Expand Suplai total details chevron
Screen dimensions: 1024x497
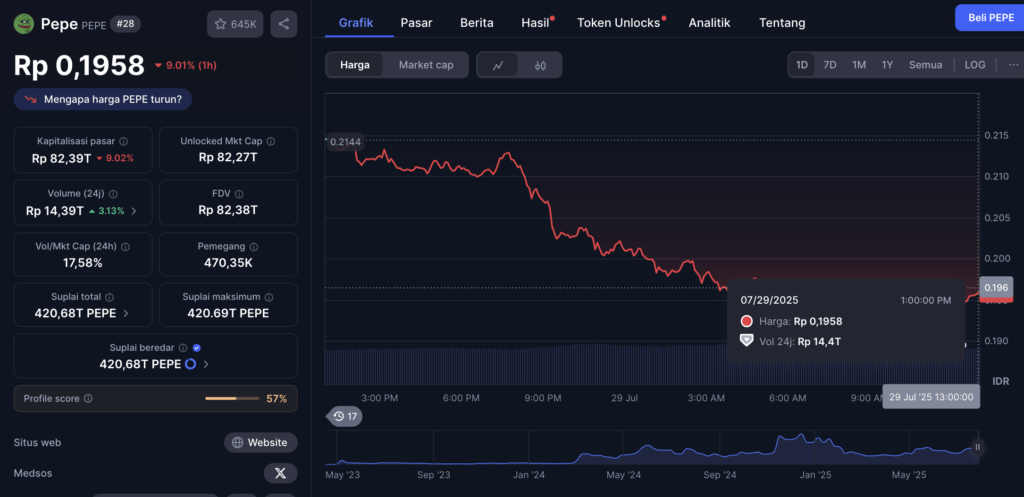[125, 313]
